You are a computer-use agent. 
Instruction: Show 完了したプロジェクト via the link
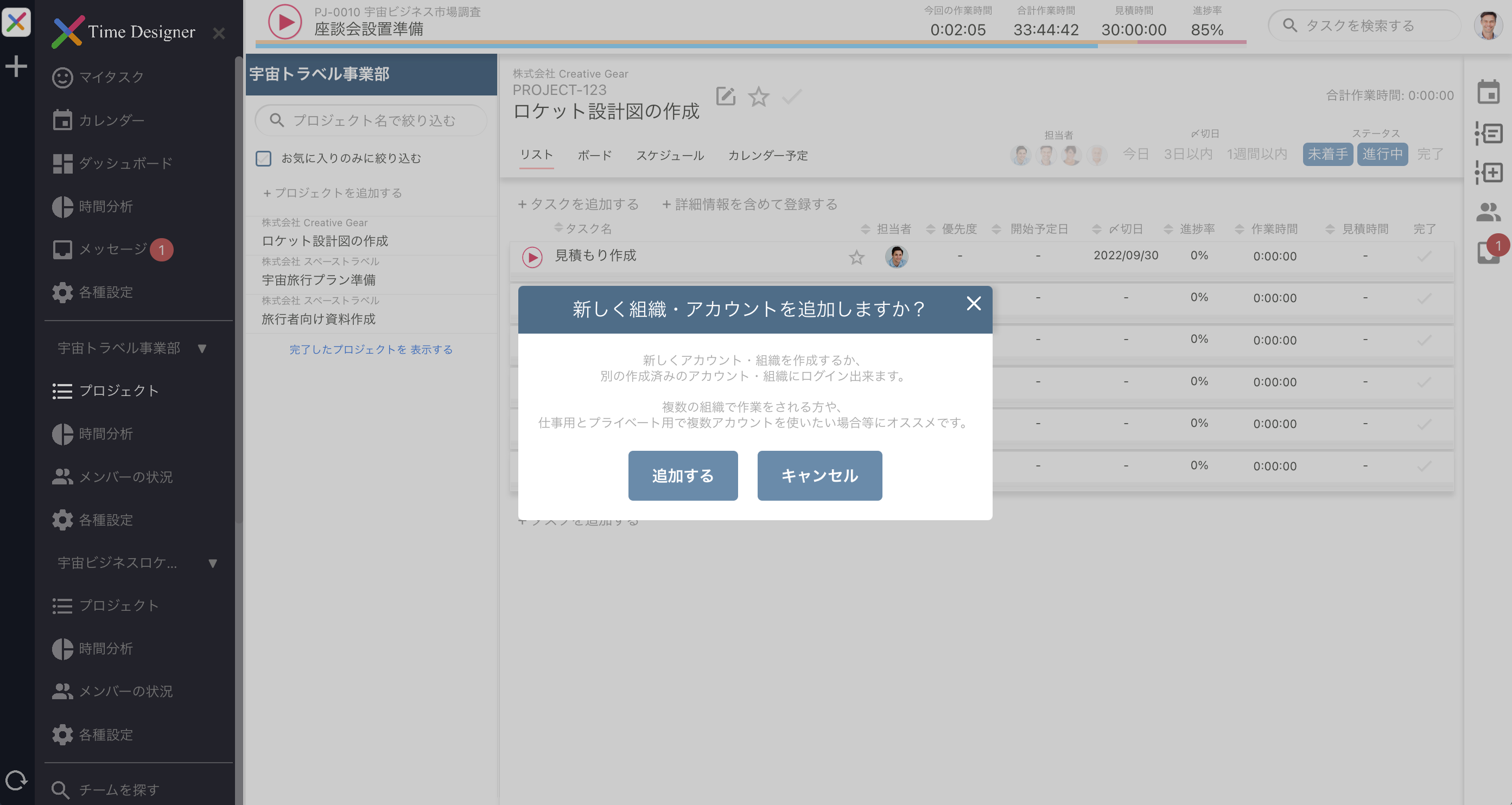[x=371, y=349]
